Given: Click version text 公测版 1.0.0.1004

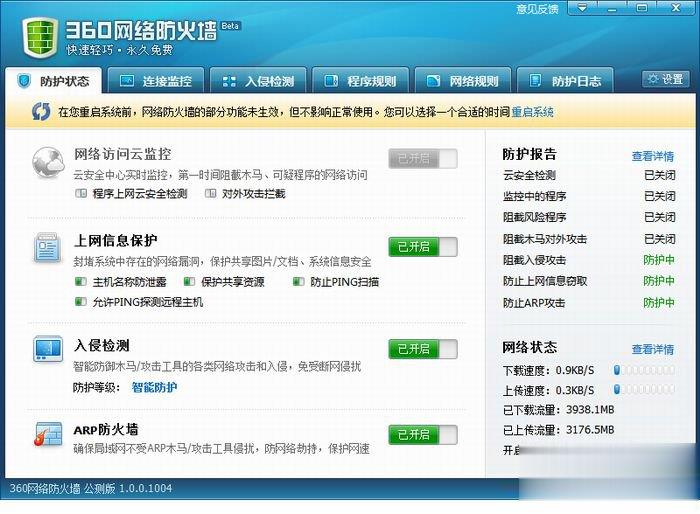Looking at the screenshot, I should (x=128, y=488).
